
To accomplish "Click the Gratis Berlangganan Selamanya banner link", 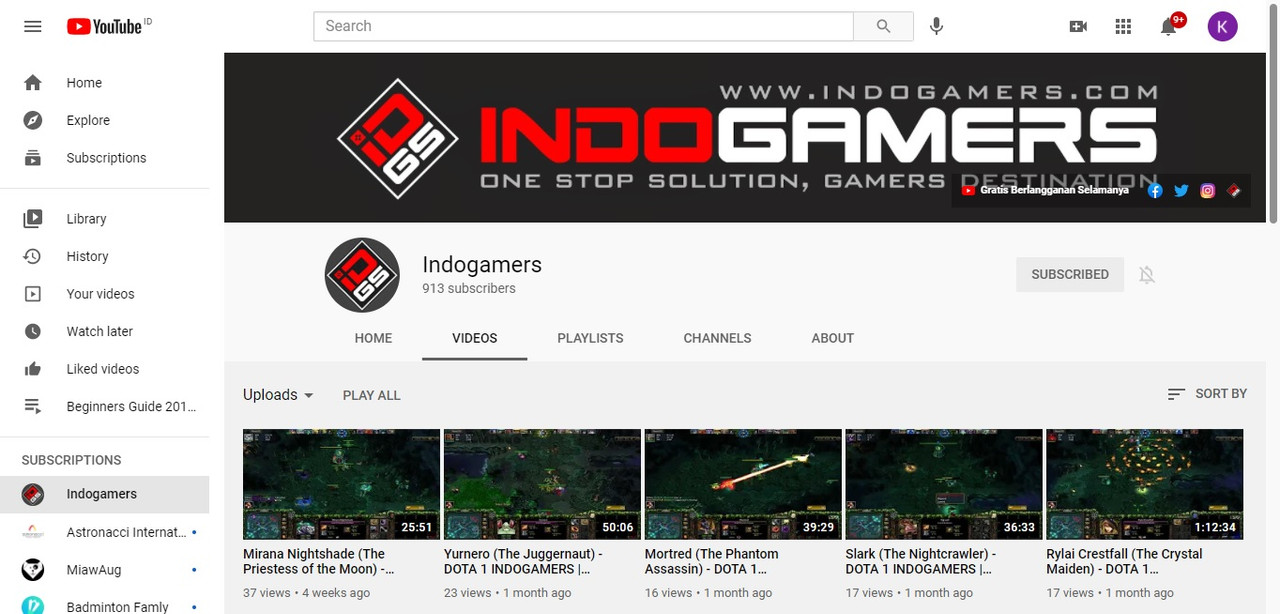I will (1046, 190).
